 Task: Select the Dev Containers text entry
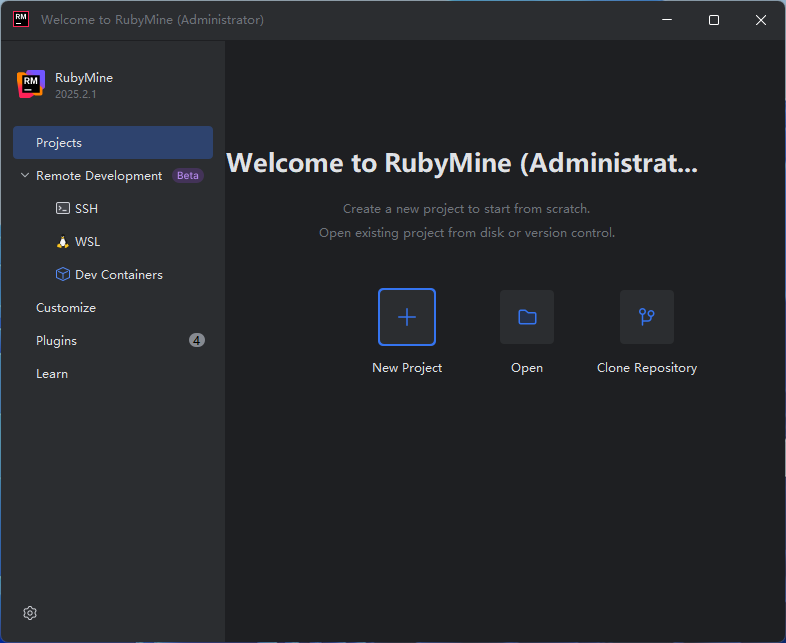click(x=119, y=275)
